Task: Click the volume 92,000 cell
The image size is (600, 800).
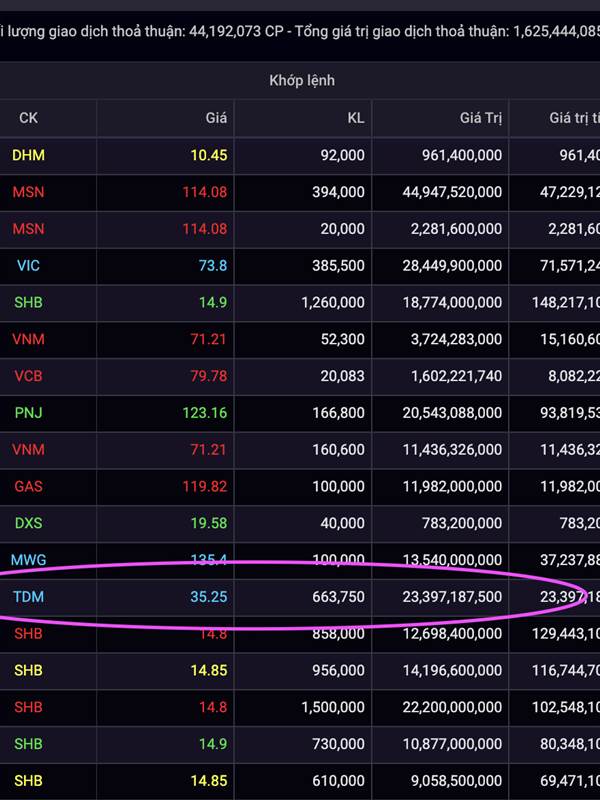Action: click(342, 155)
